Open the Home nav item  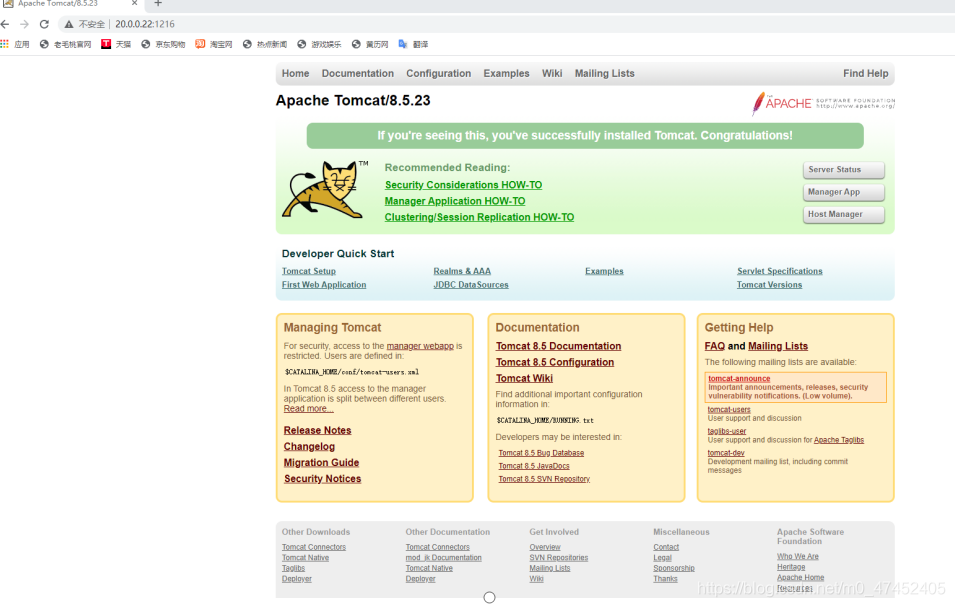coord(295,73)
